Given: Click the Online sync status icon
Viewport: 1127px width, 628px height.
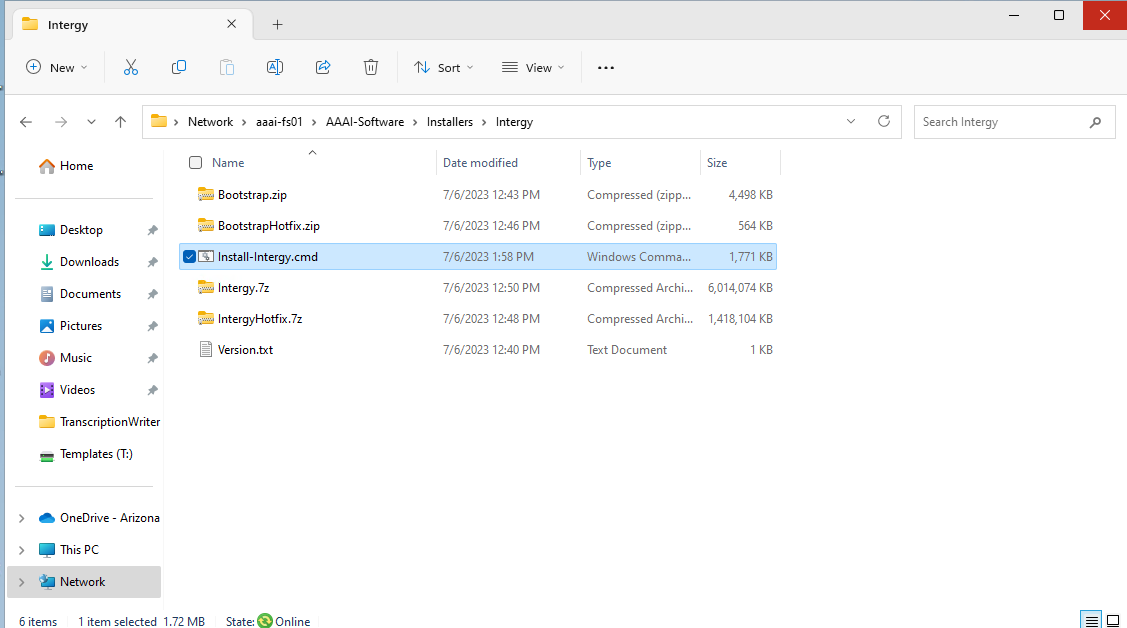Looking at the screenshot, I should pyautogui.click(x=264, y=621).
